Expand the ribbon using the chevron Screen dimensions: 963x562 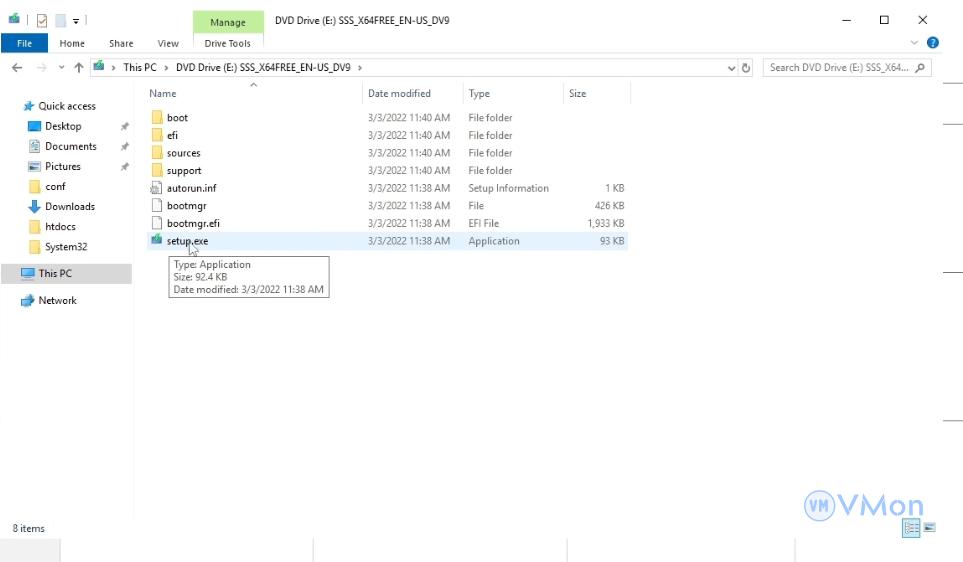click(914, 43)
